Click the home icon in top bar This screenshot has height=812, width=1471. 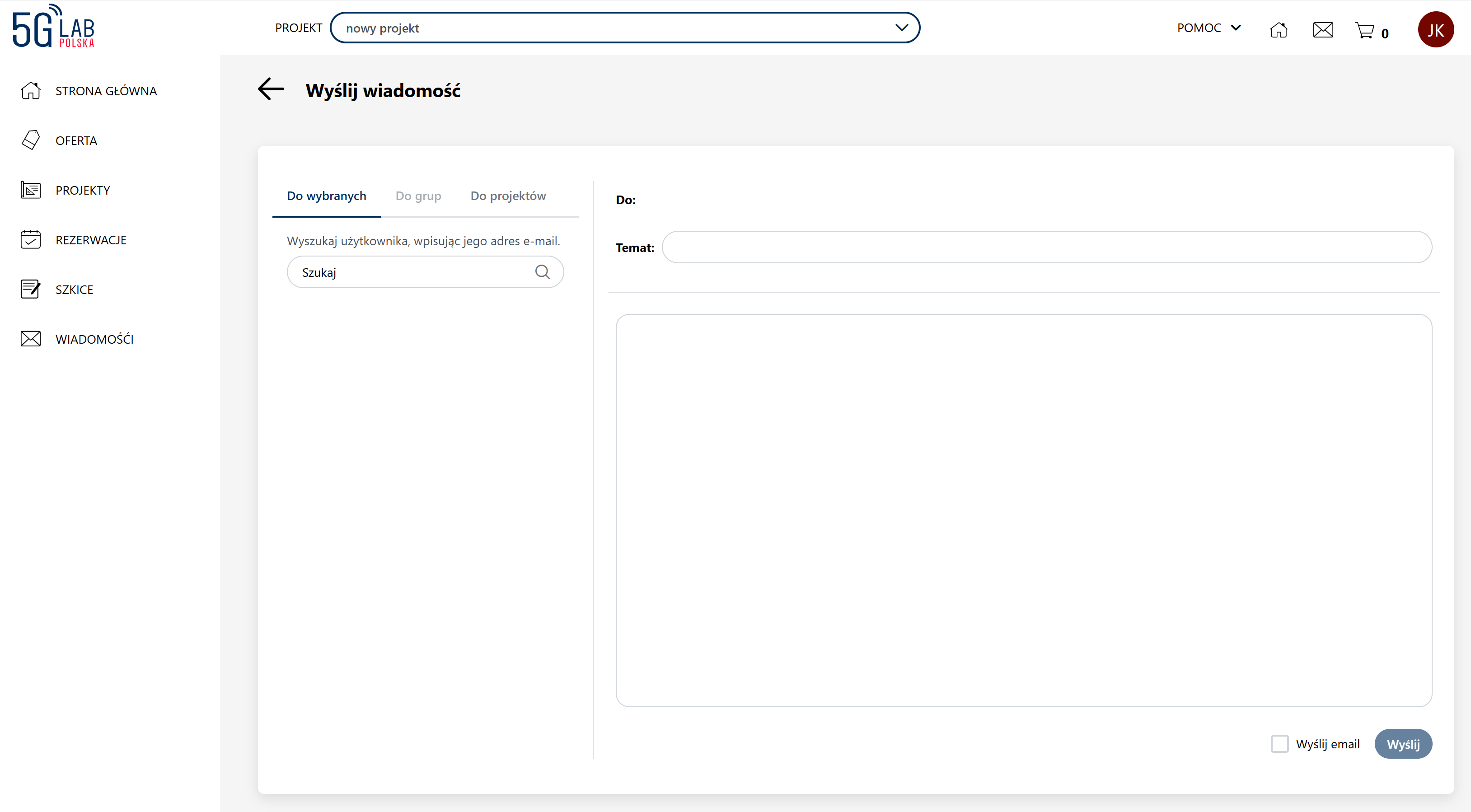[1279, 30]
